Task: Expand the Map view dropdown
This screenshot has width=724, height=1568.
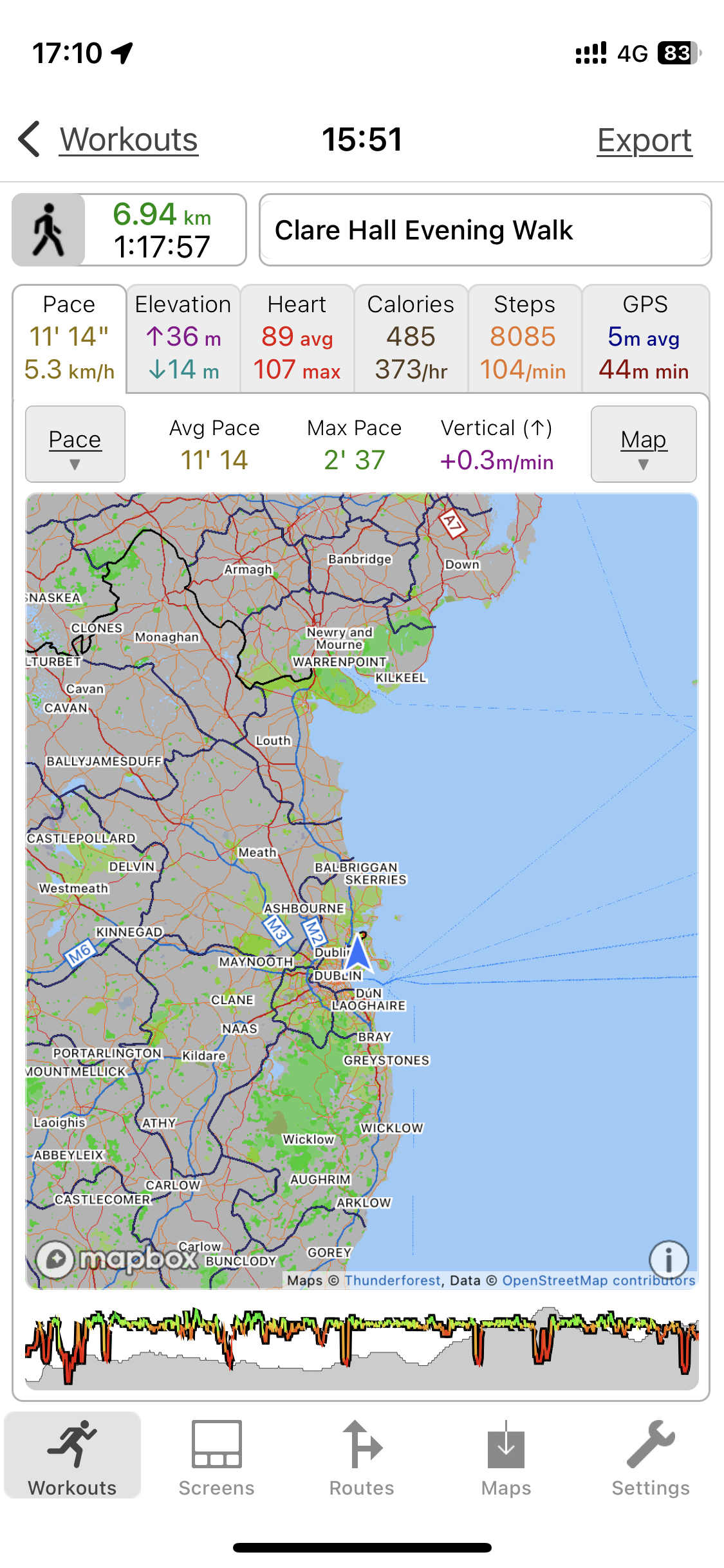Action: [x=644, y=444]
